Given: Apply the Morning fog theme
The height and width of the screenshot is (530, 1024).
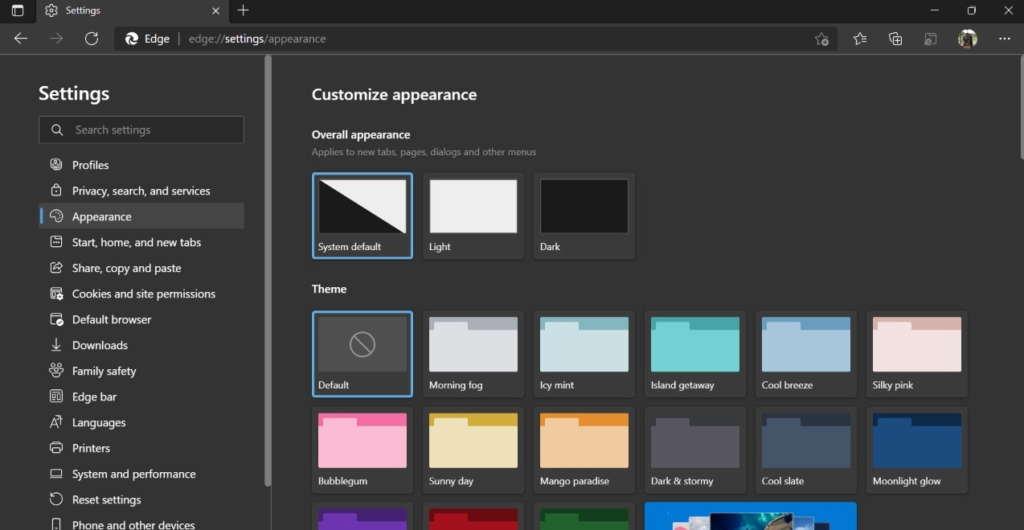Looking at the screenshot, I should (x=473, y=354).
